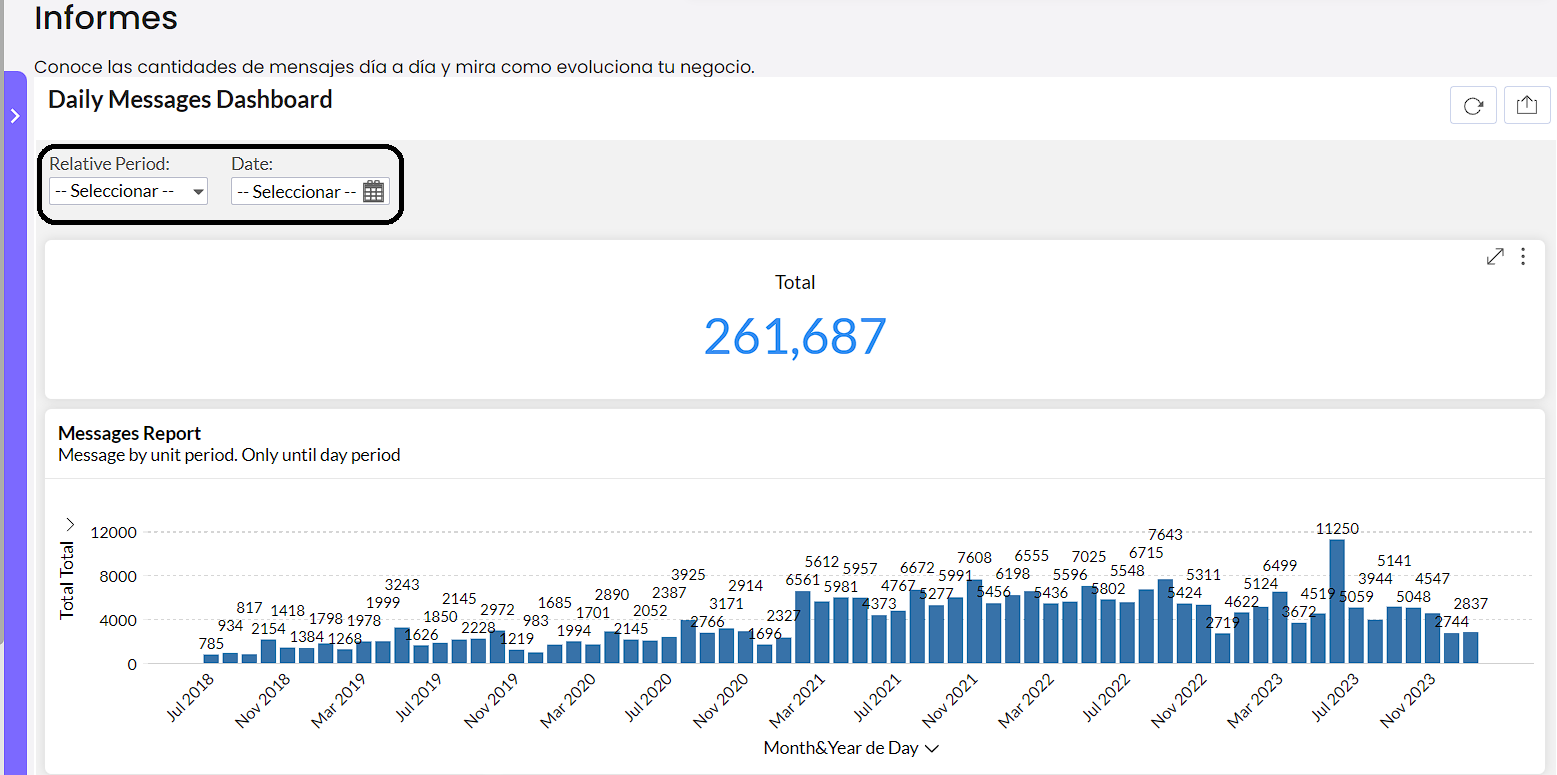Click the 'Daily Messages Dashboard' heading
This screenshot has height=775, width=1557.
point(190,99)
